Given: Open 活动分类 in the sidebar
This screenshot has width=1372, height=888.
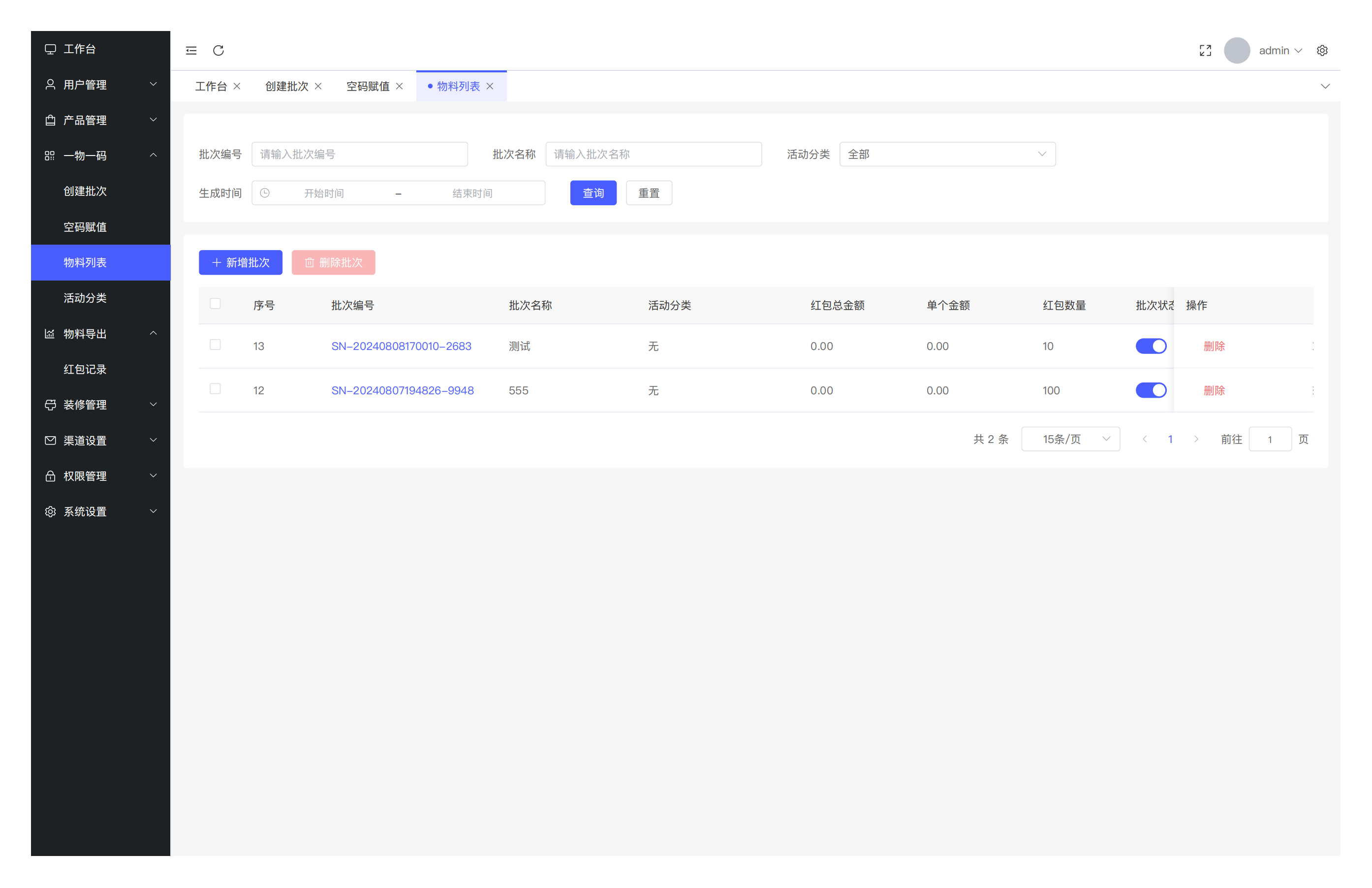Looking at the screenshot, I should (85, 298).
